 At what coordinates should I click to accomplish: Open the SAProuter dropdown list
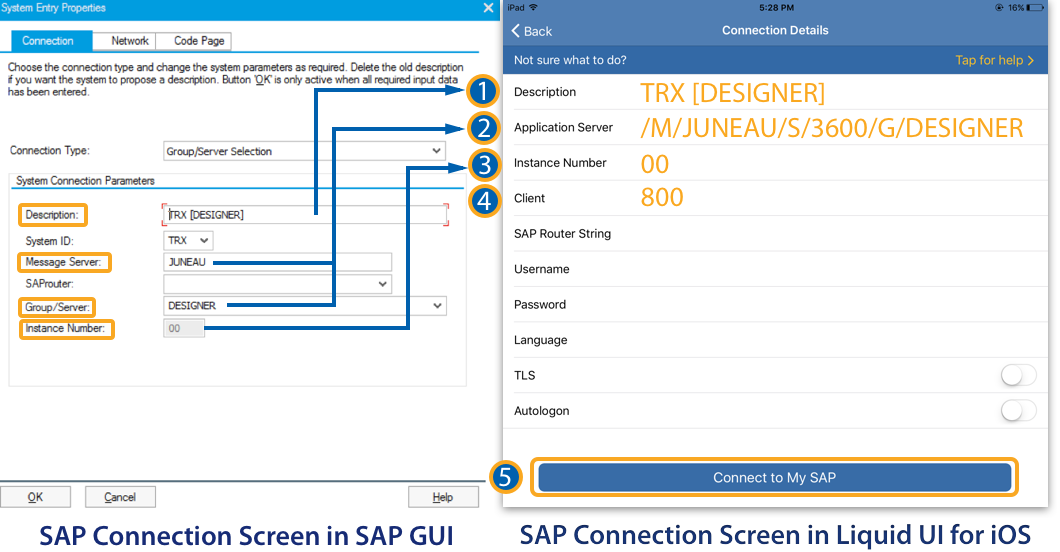tap(382, 284)
